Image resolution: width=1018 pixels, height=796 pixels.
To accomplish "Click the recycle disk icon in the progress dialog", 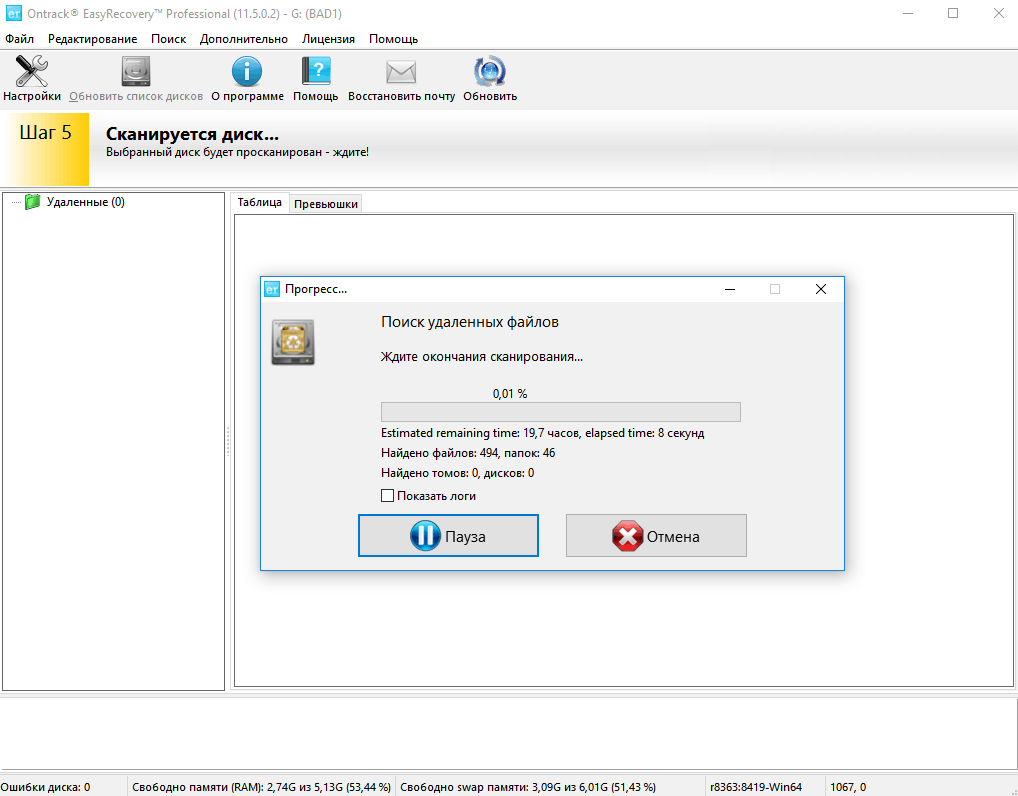I will click(x=293, y=342).
